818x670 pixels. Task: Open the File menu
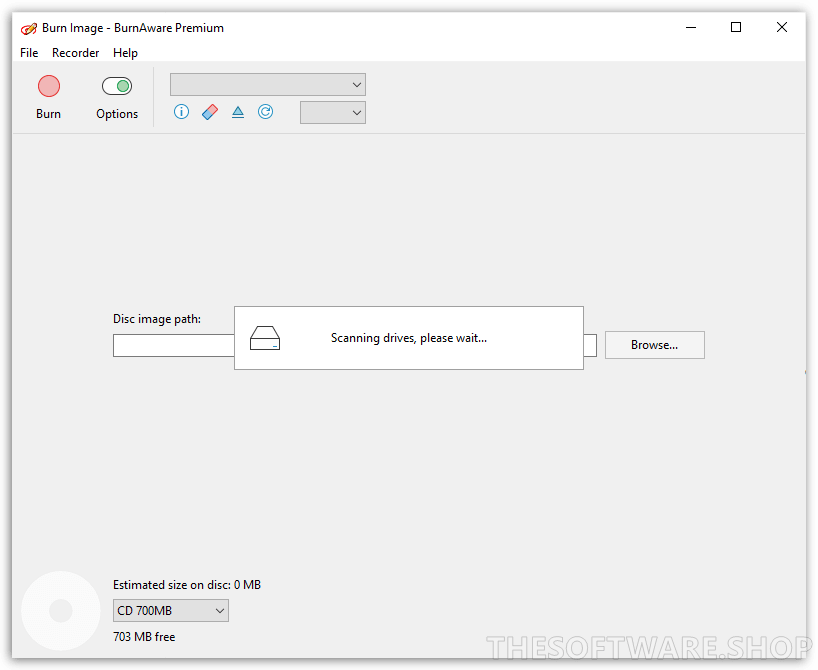(29, 53)
